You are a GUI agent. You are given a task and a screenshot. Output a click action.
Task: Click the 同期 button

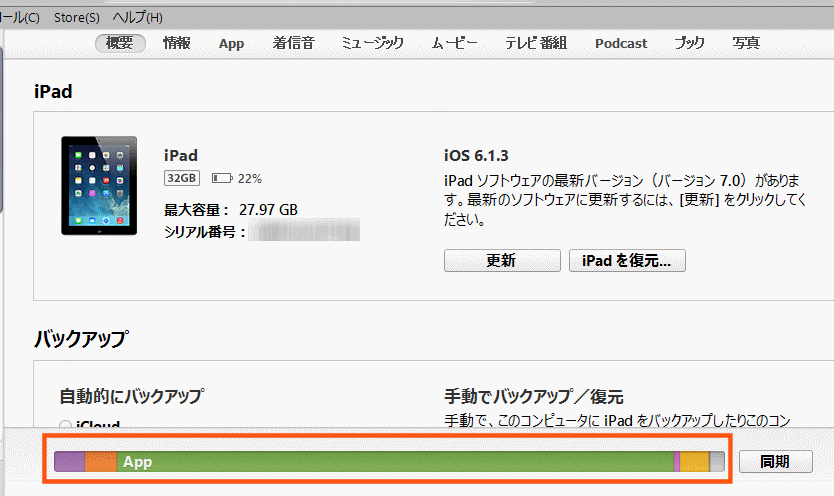pyautogui.click(x=775, y=462)
